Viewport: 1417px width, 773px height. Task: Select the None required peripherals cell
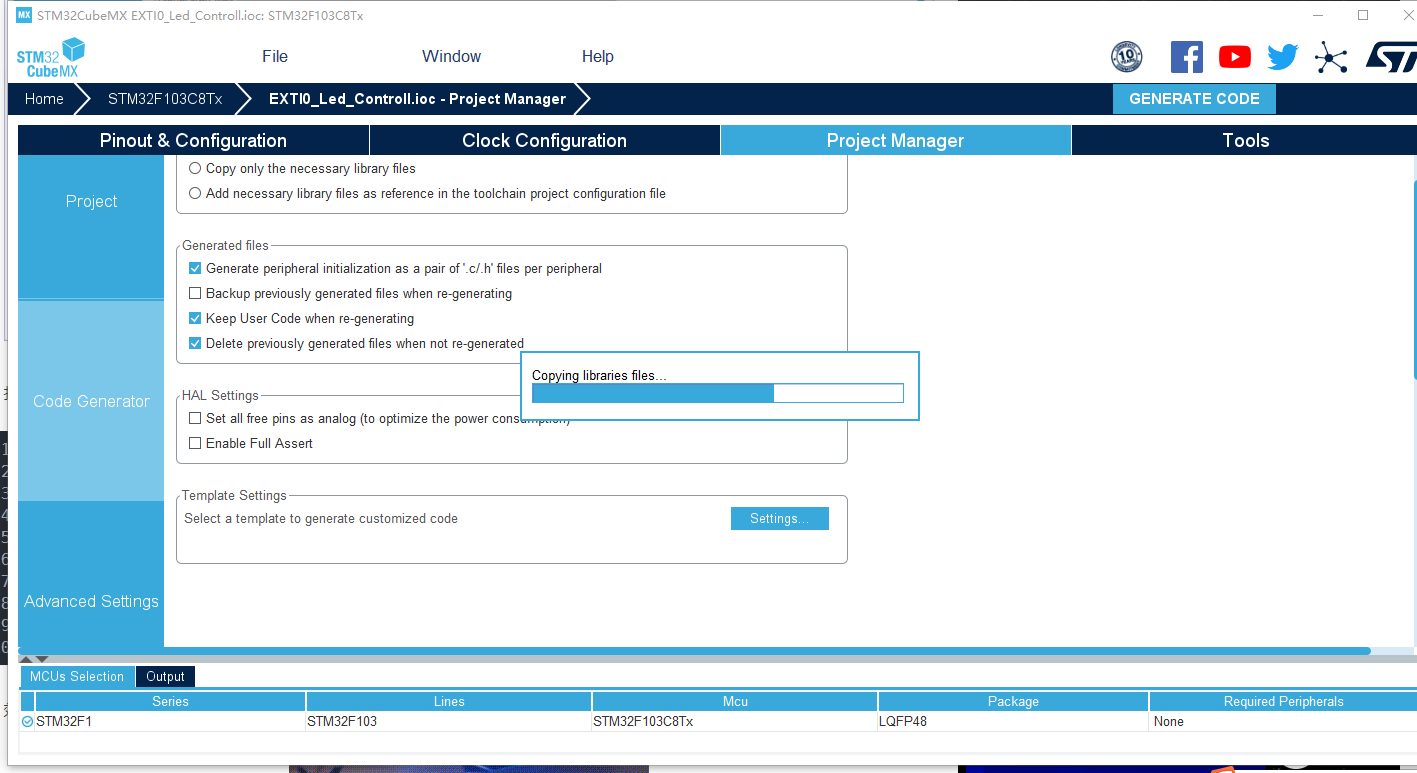coord(1283,721)
